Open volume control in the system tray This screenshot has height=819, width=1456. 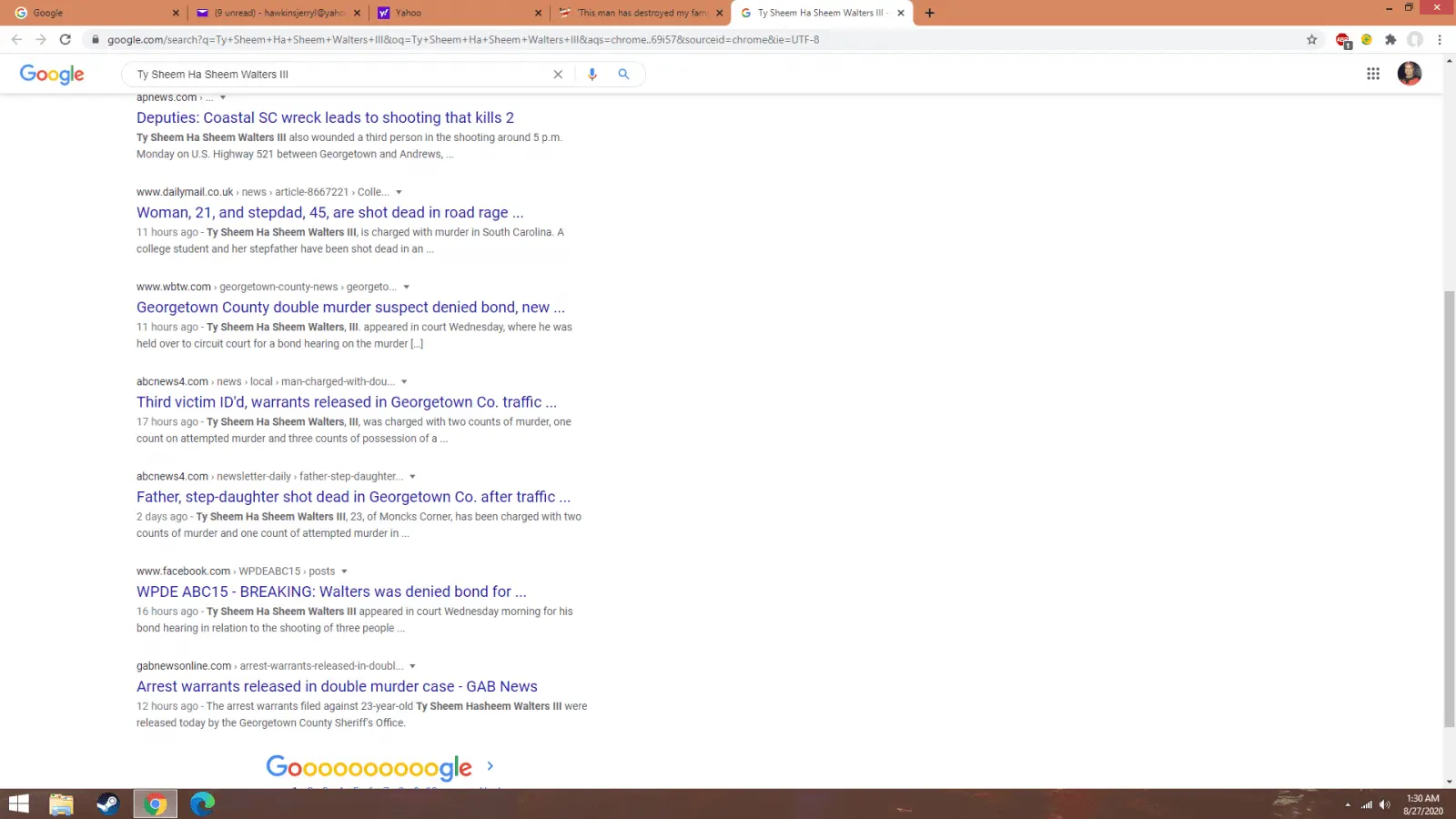[1384, 804]
